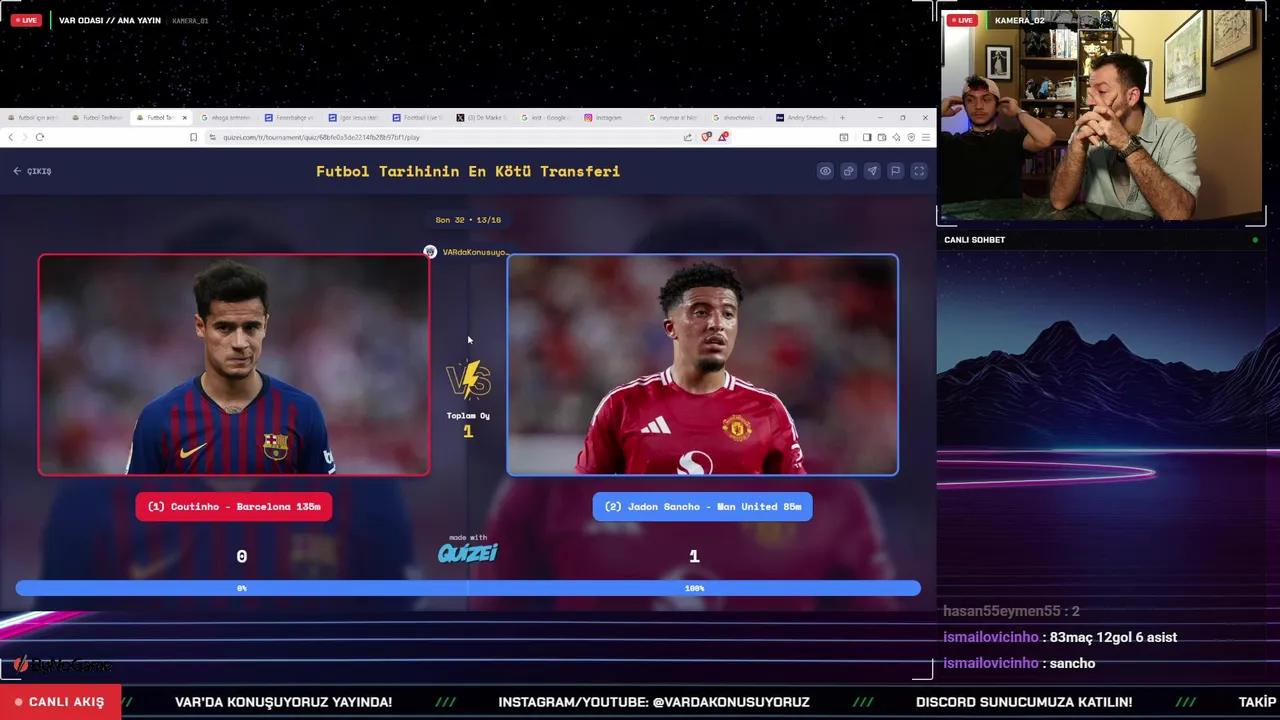Click the VARdaKonusuyo creator avatar
Screen dimensions: 1280x720
(x=430, y=252)
